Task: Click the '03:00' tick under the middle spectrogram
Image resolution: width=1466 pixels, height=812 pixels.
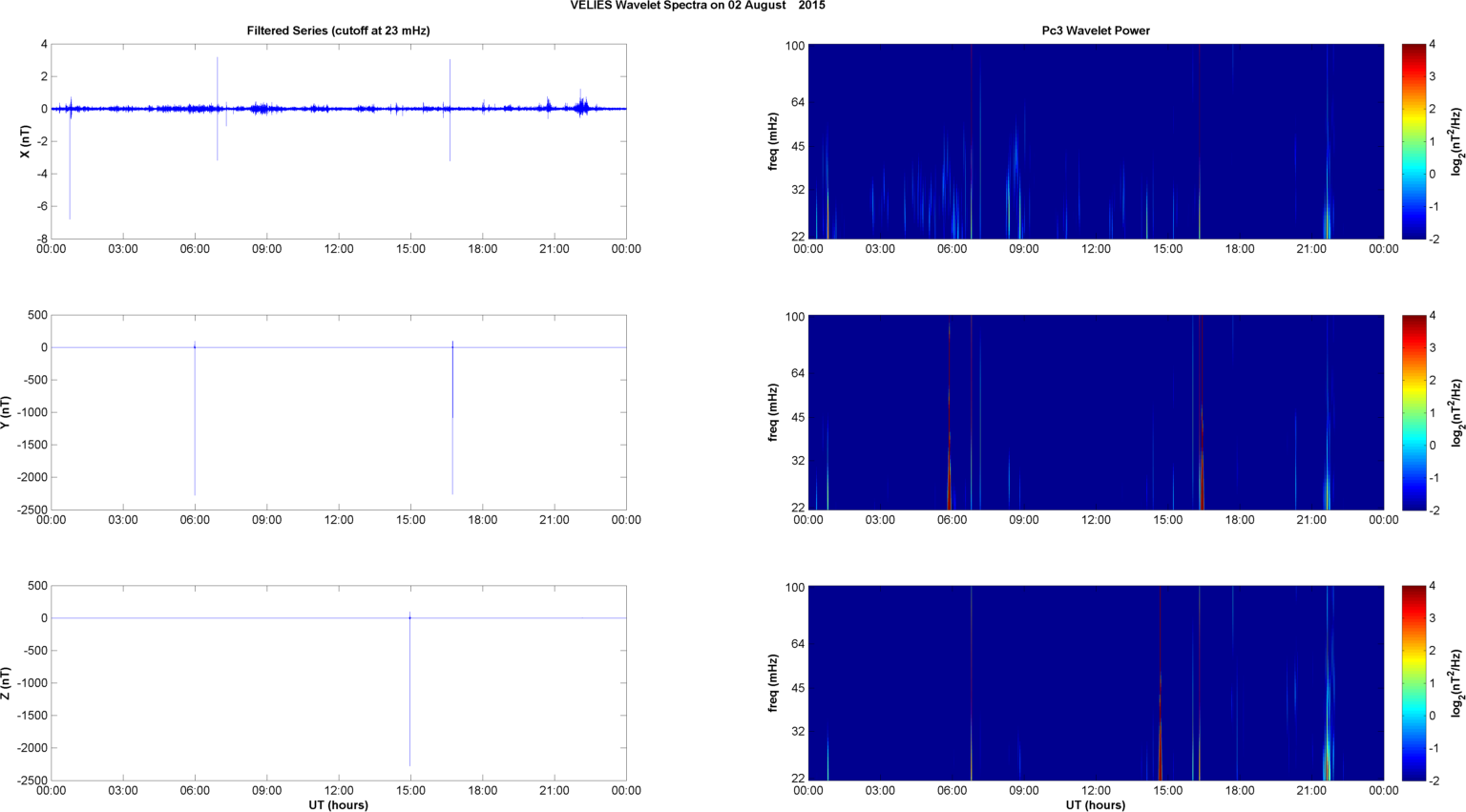Action: (x=880, y=521)
